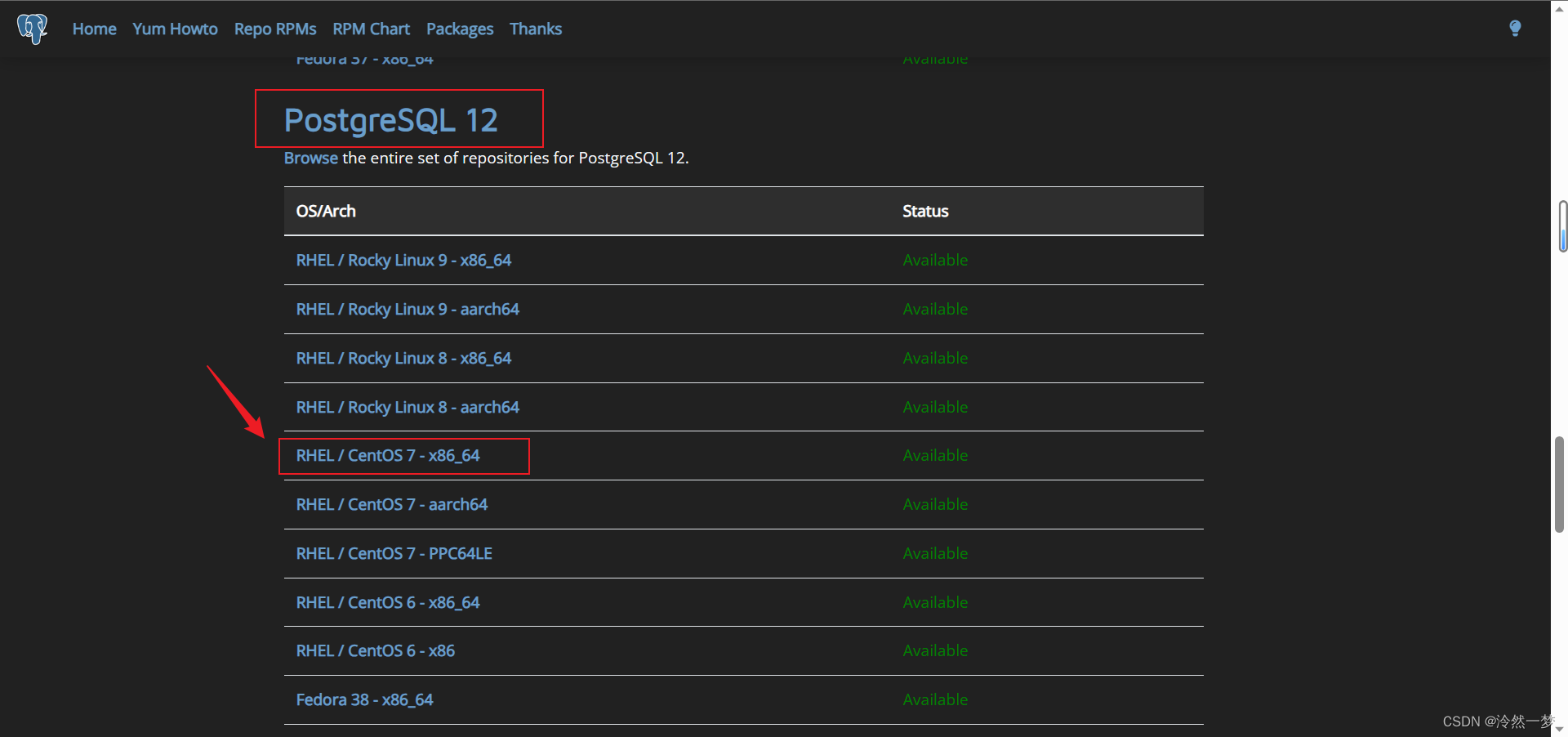Open the Home menu item

[x=95, y=29]
